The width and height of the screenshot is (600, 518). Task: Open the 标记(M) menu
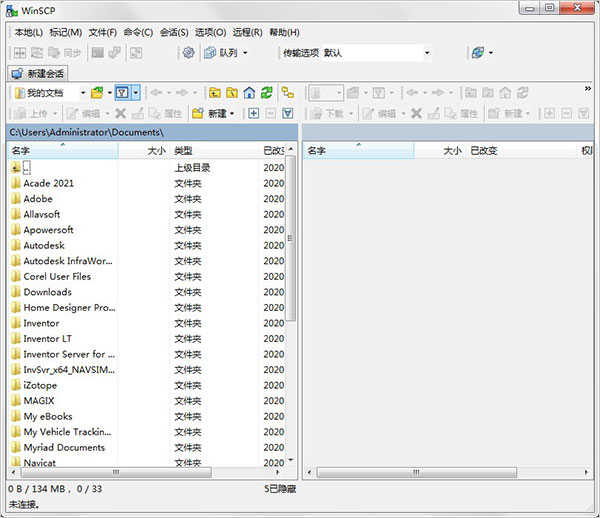point(65,32)
